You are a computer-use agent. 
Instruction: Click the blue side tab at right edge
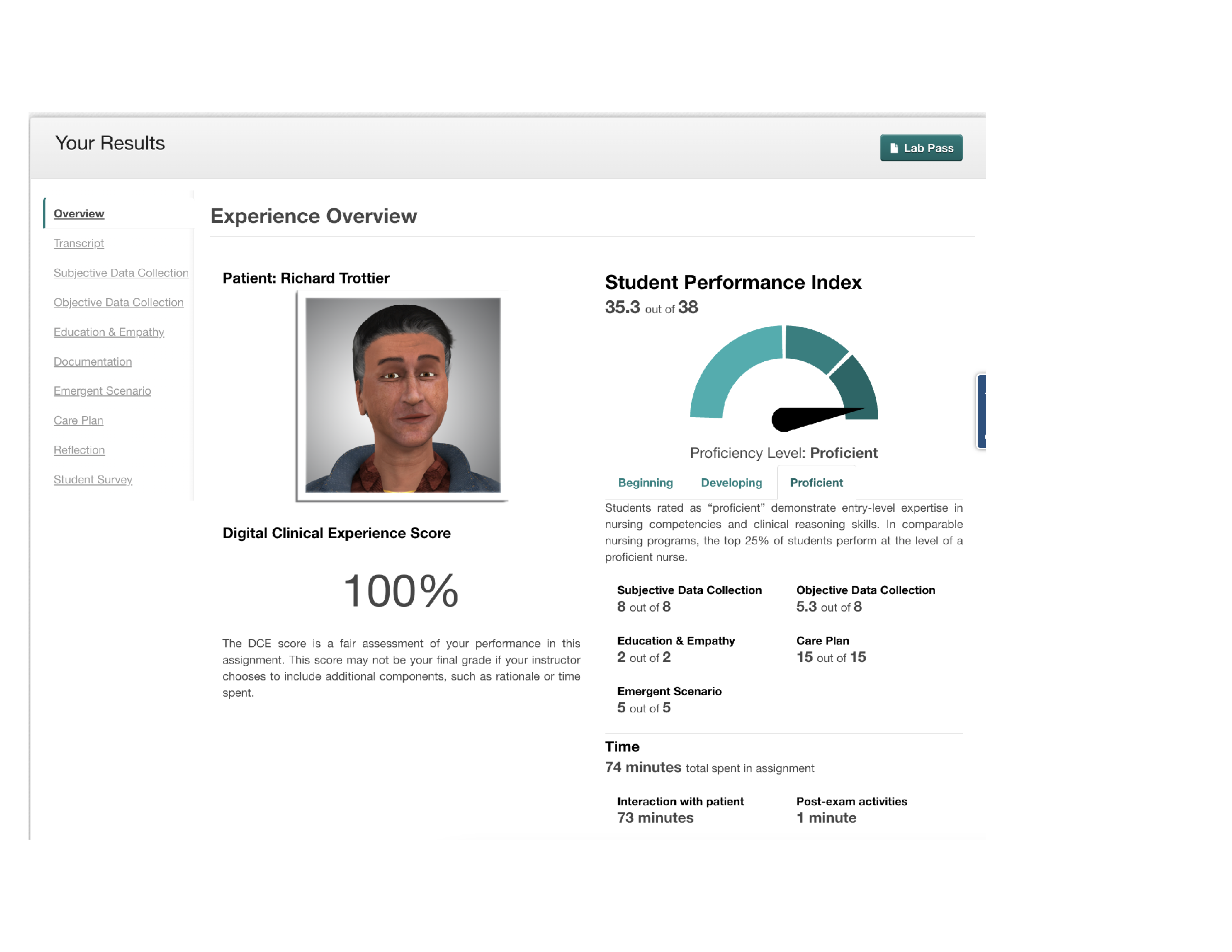tap(982, 412)
